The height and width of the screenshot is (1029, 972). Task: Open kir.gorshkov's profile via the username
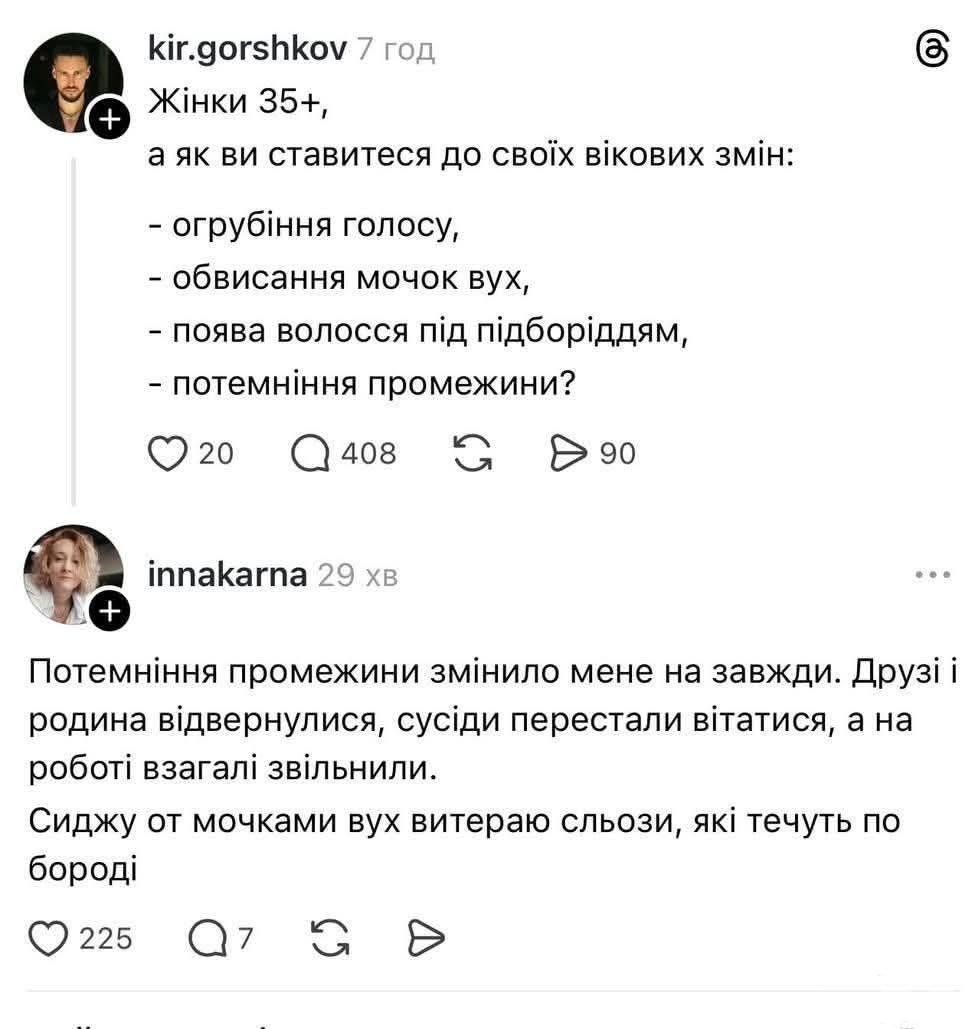coord(246,49)
